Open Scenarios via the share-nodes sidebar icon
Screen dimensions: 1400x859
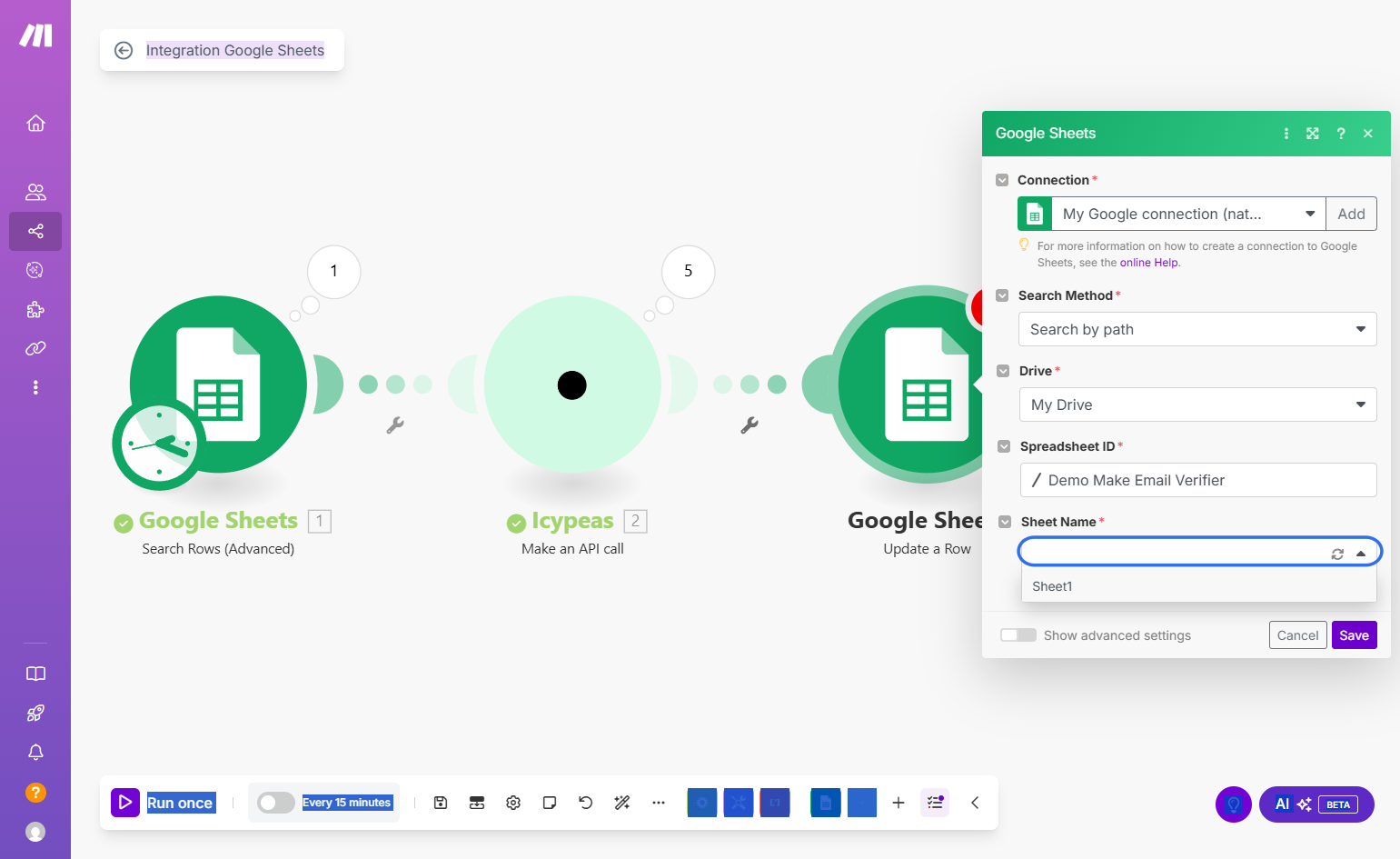(35, 231)
